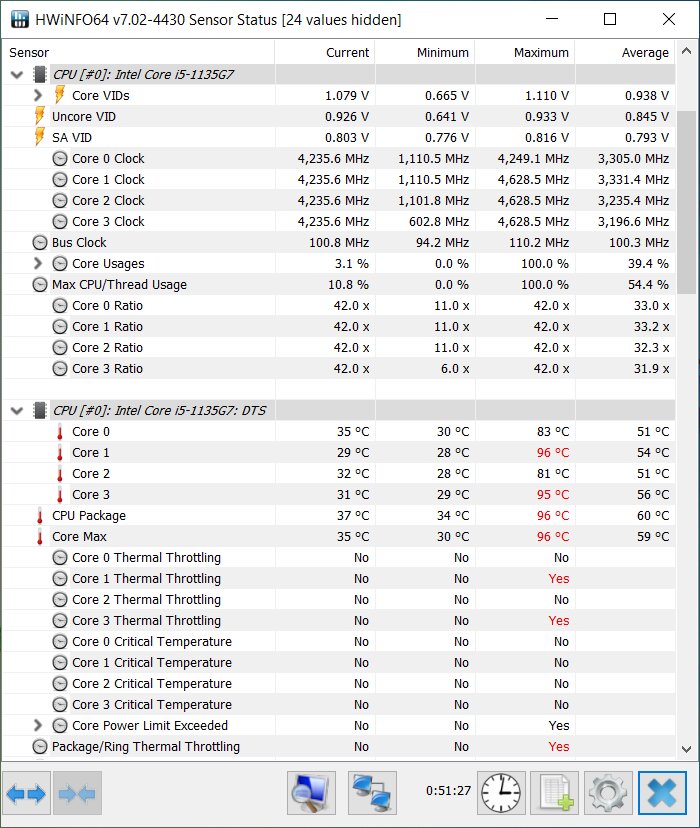
Task: Expand the Core VIDs tree node
Action: click(37, 96)
